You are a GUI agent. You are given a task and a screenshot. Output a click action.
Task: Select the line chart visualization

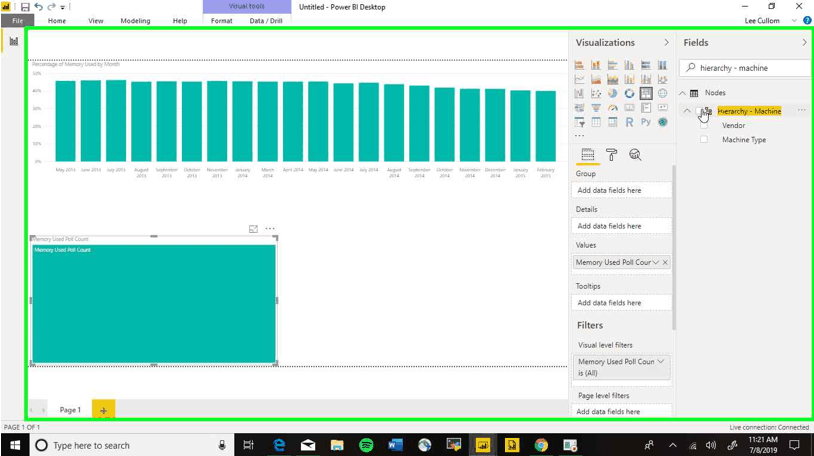click(579, 79)
